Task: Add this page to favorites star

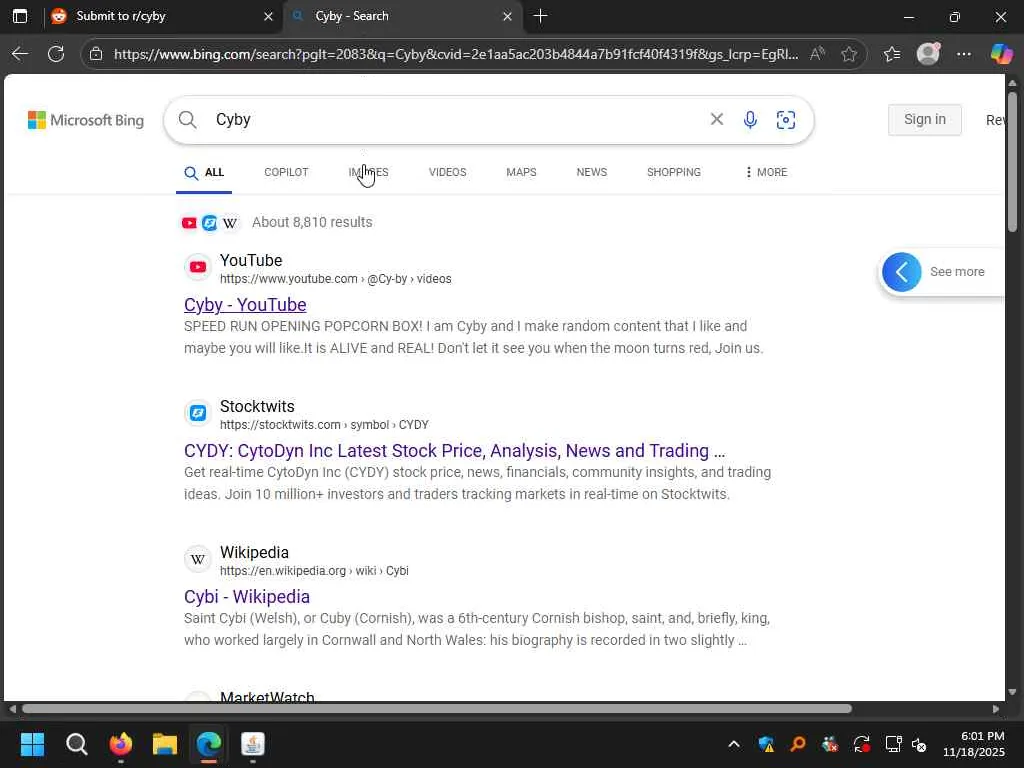Action: tap(849, 54)
